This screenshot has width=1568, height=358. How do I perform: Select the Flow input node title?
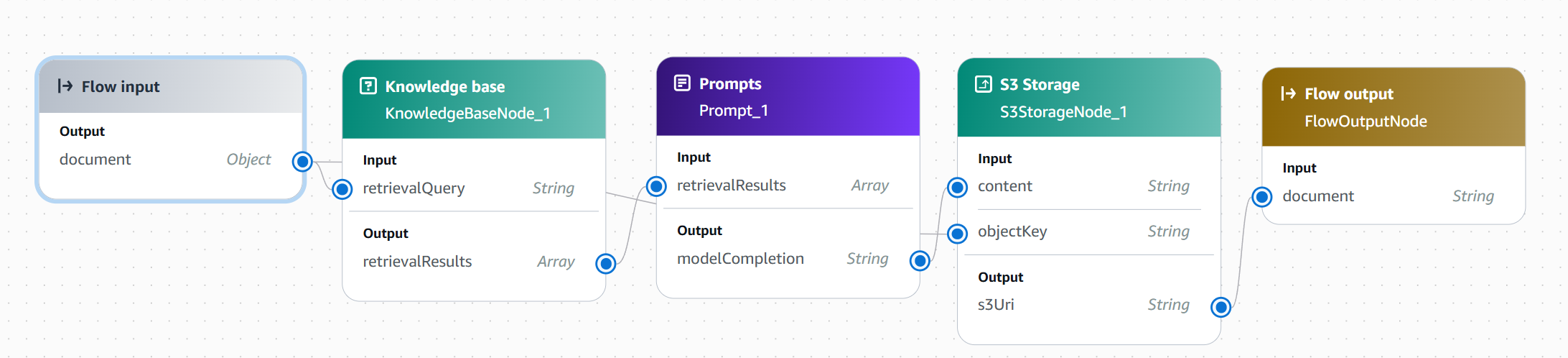point(121,87)
